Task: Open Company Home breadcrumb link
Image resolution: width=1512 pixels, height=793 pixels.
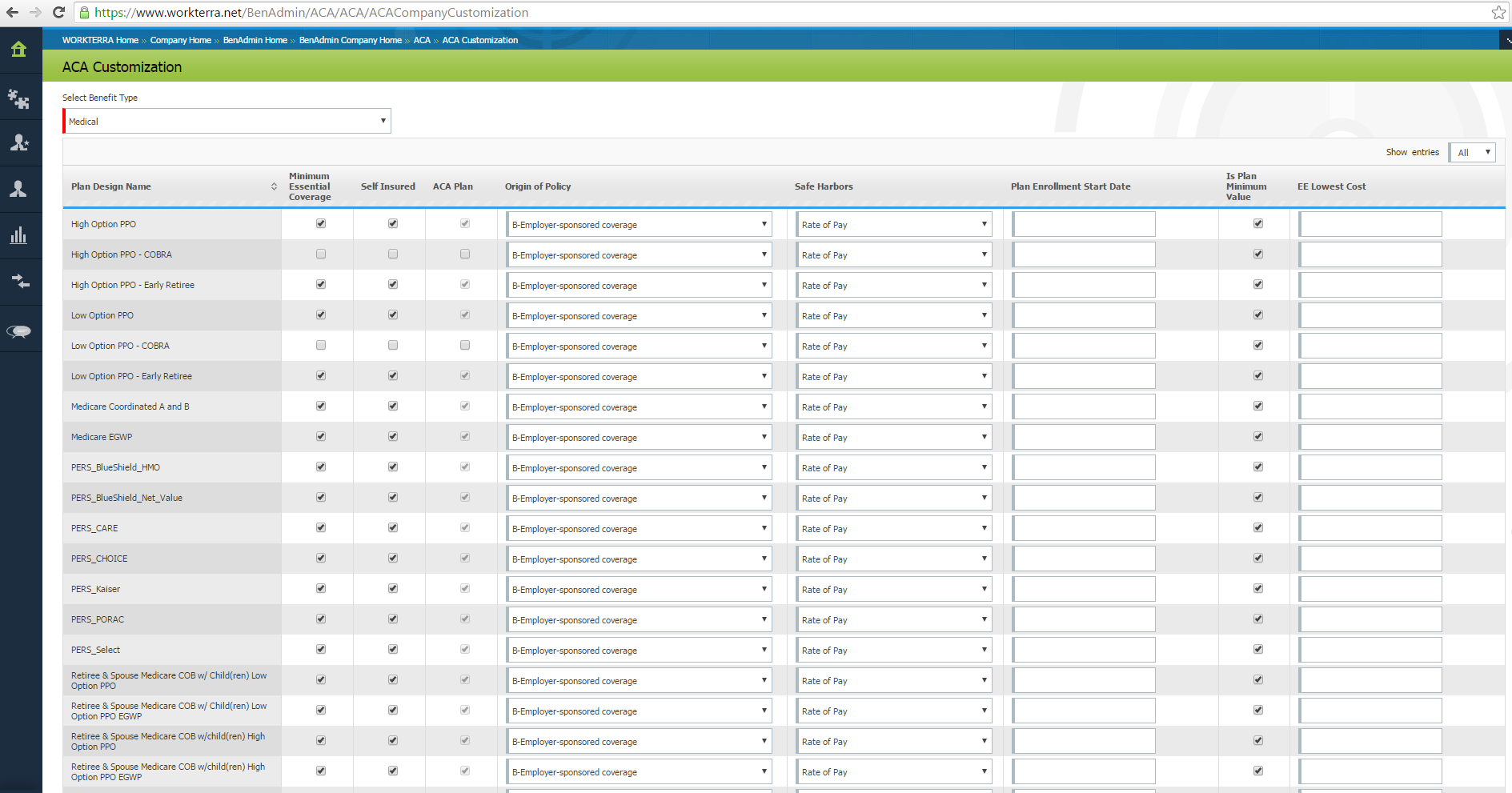Action: point(180,40)
